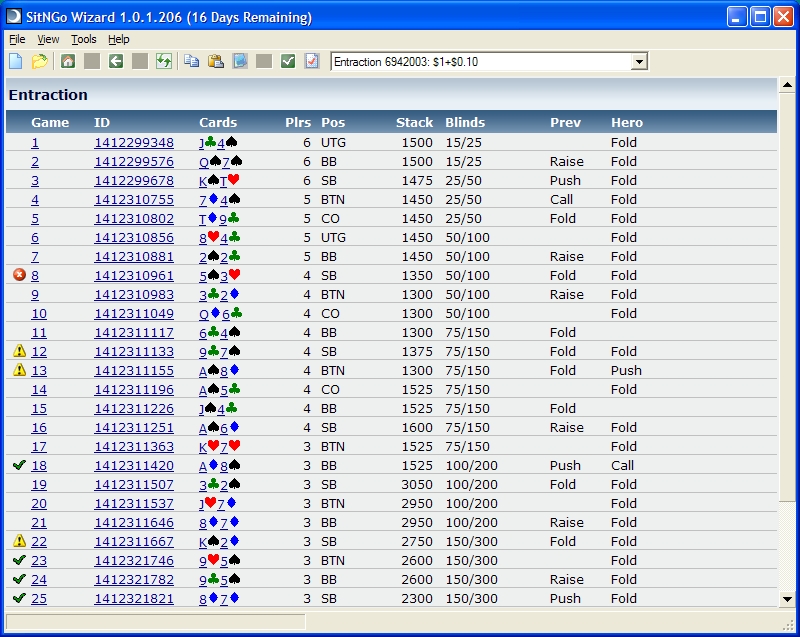The width and height of the screenshot is (800, 637).
Task: Open game number 25 link
Action: point(39,598)
